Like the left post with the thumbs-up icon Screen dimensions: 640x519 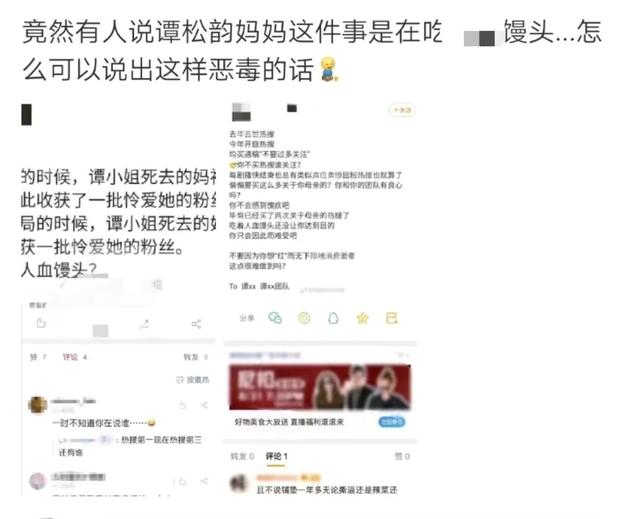41,324
